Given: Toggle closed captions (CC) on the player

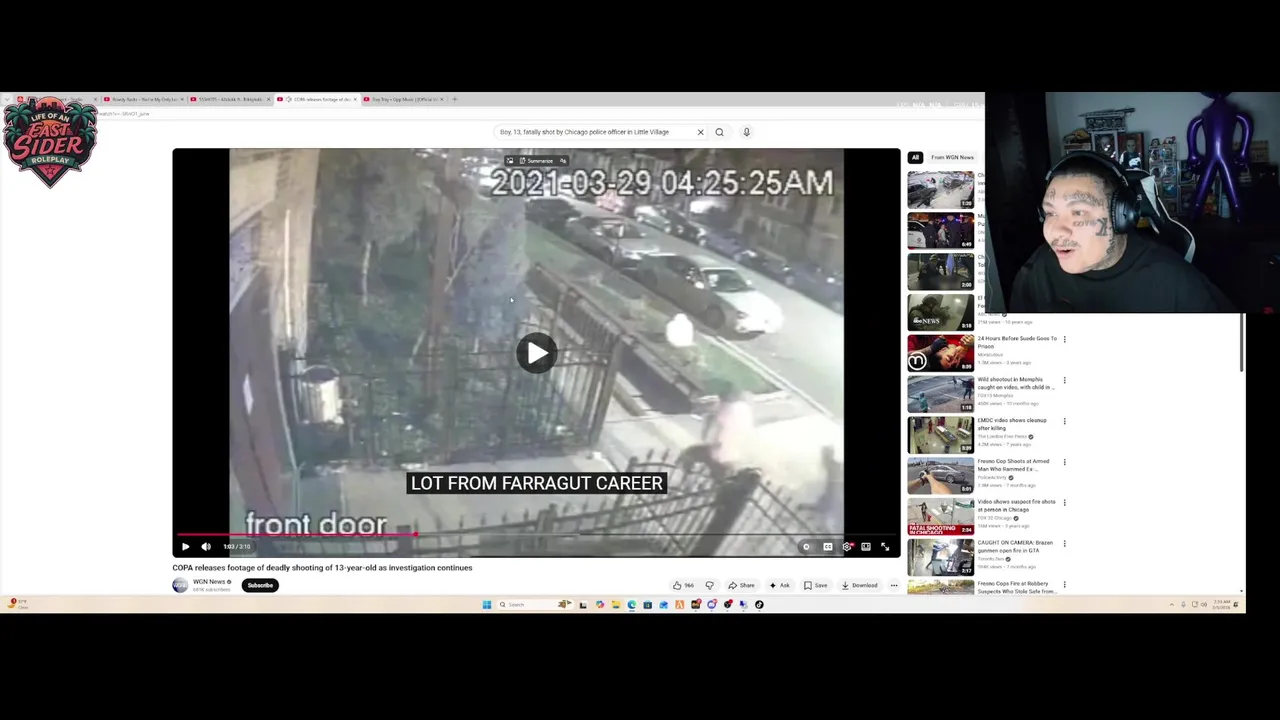Looking at the screenshot, I should coord(828,547).
